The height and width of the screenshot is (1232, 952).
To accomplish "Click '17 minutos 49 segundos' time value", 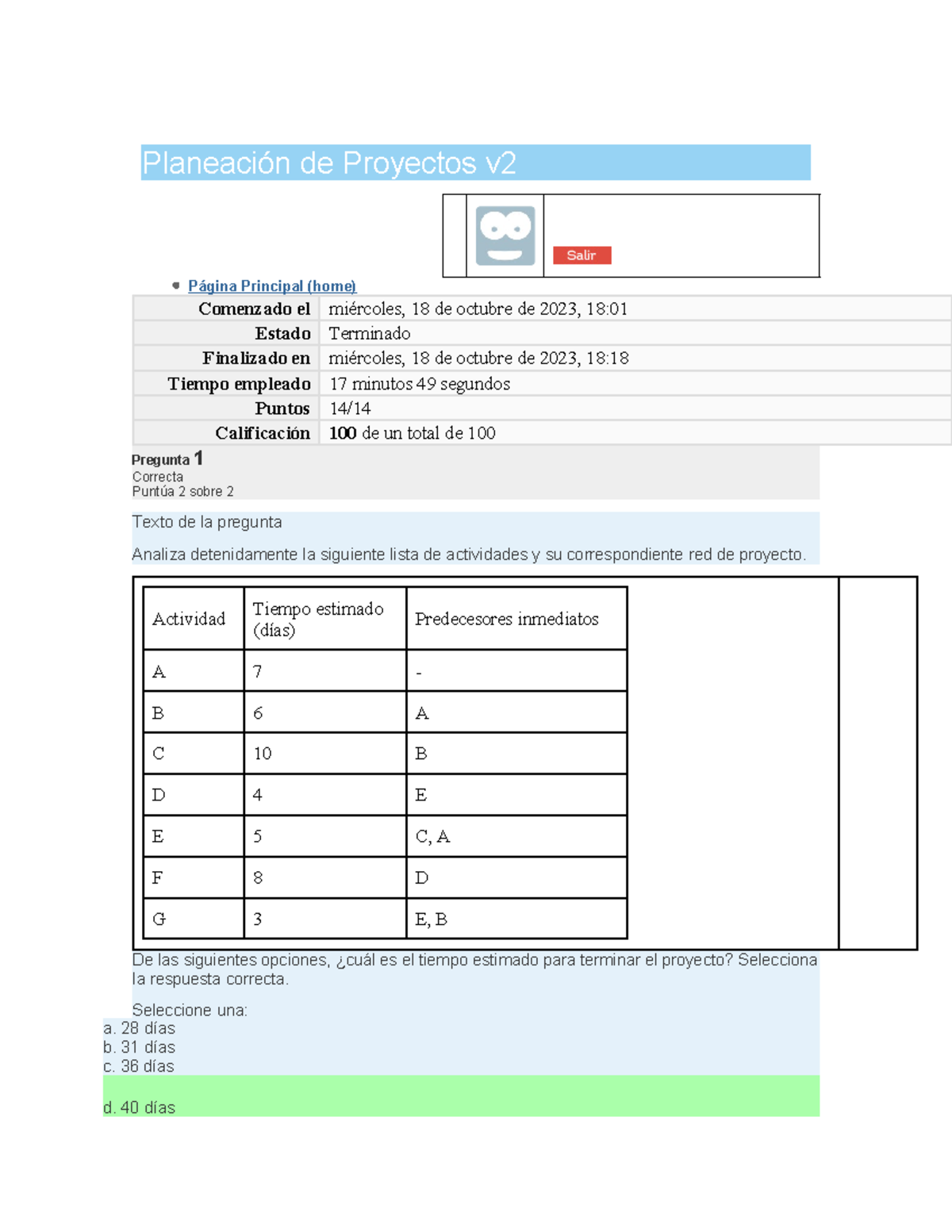I will pos(420,384).
